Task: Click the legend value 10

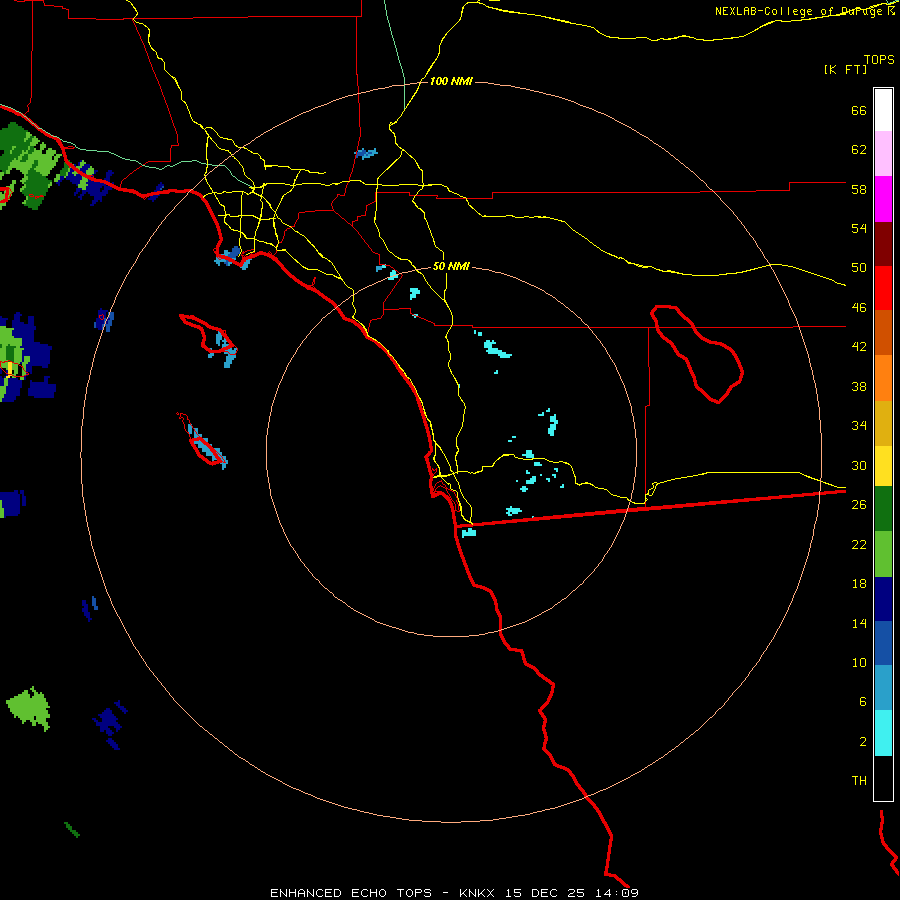Action: pyautogui.click(x=859, y=662)
